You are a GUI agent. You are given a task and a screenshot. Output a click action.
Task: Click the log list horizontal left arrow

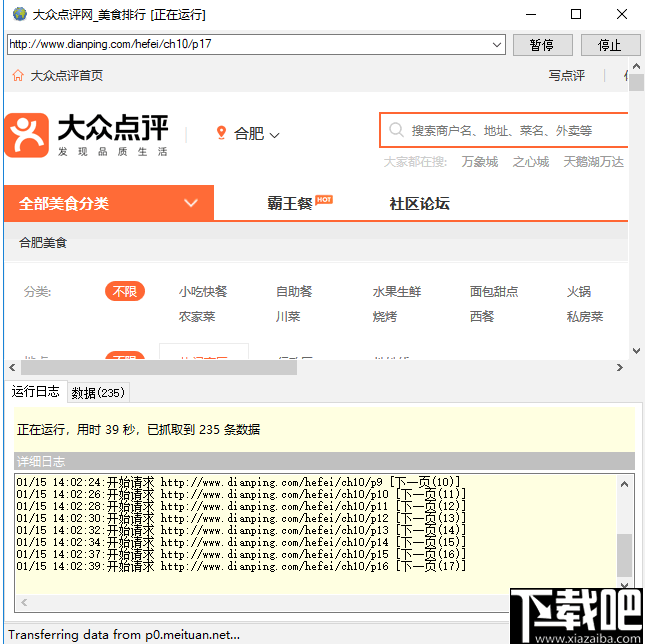click(x=24, y=602)
